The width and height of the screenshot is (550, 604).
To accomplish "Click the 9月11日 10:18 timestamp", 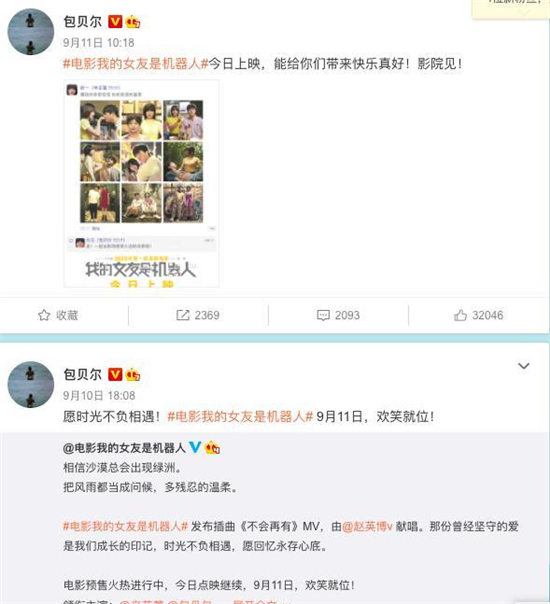I will (99, 42).
